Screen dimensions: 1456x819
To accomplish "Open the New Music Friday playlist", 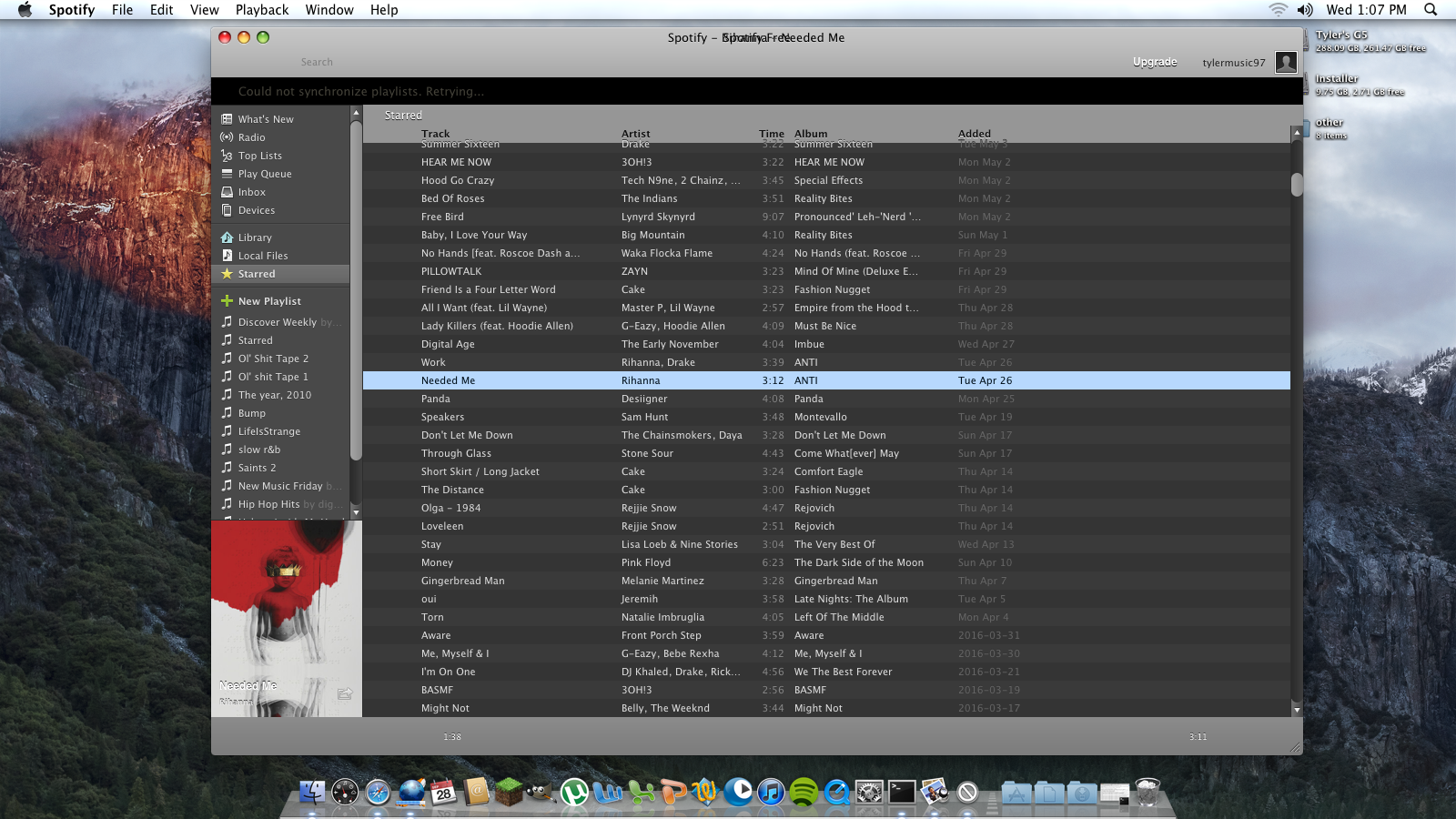I will point(280,486).
